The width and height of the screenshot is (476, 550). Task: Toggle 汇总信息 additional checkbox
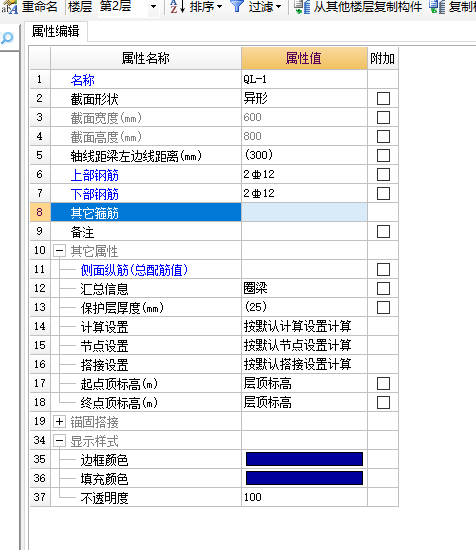[x=383, y=288]
